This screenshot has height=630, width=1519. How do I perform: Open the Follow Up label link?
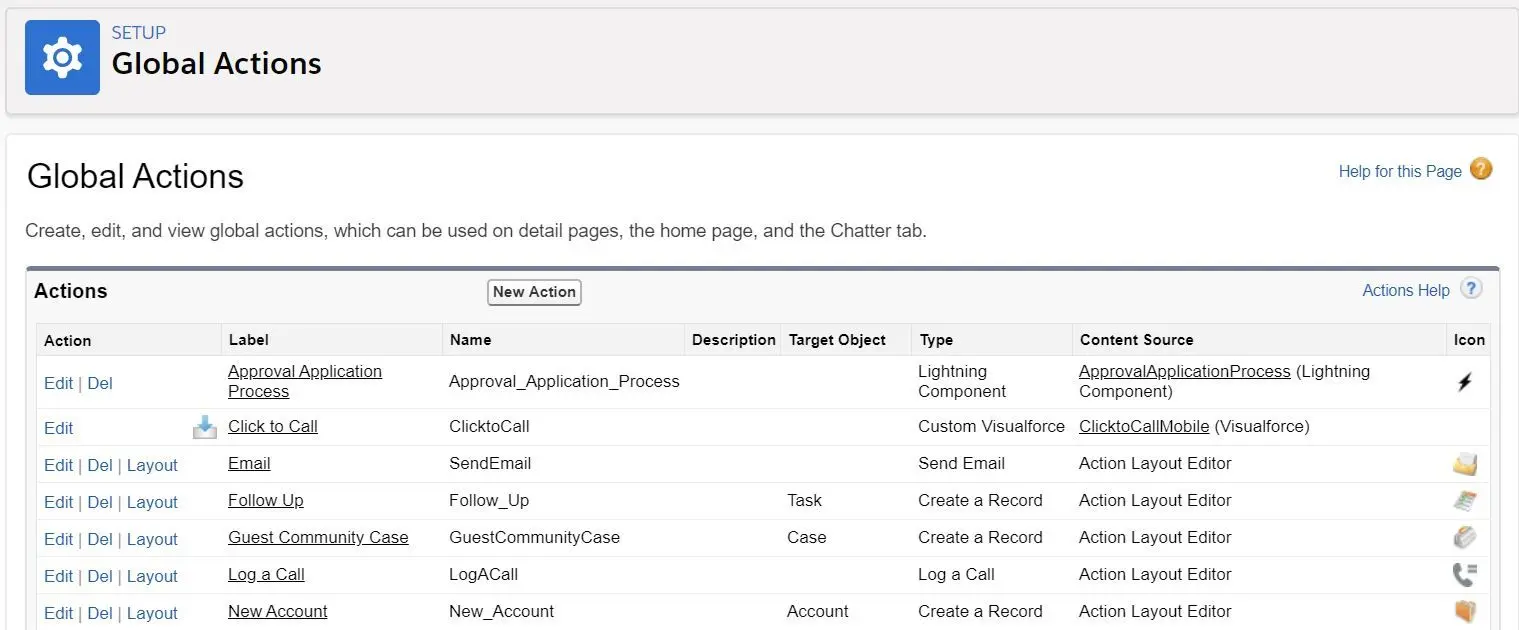point(266,500)
